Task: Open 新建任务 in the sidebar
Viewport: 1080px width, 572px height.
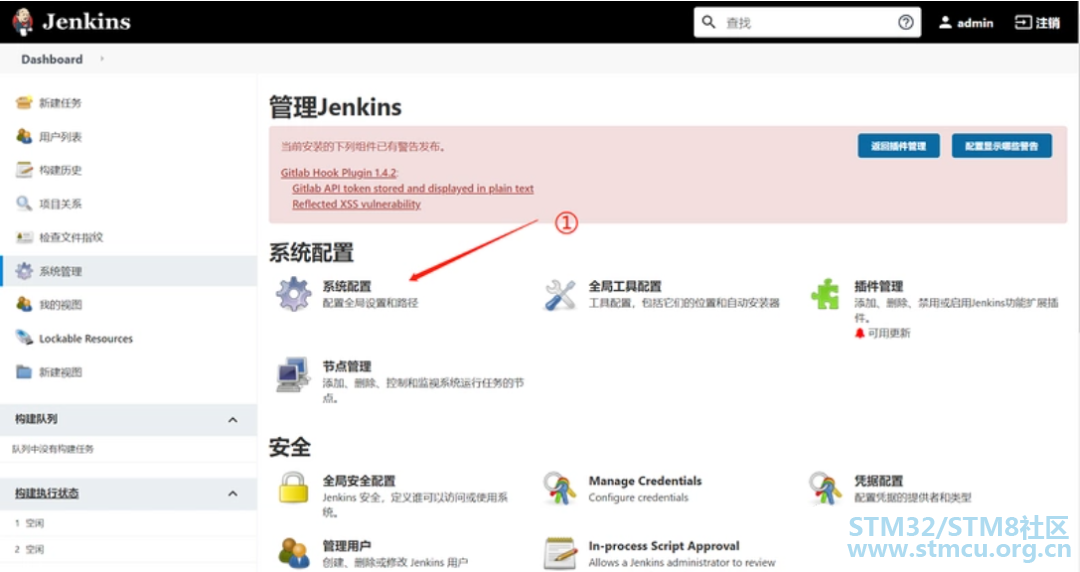Action: click(60, 103)
